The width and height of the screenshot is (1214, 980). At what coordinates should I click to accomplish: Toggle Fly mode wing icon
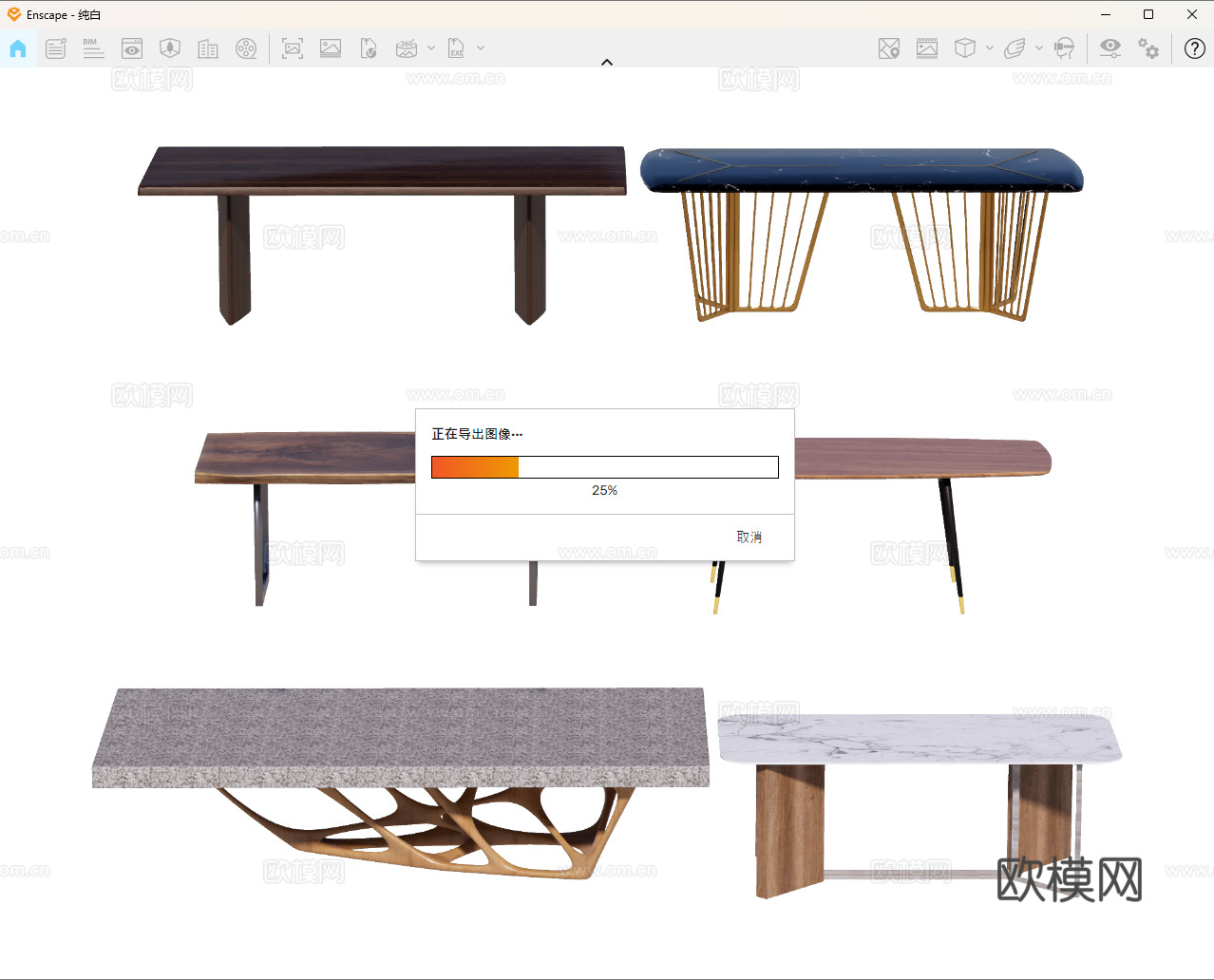[x=1015, y=48]
